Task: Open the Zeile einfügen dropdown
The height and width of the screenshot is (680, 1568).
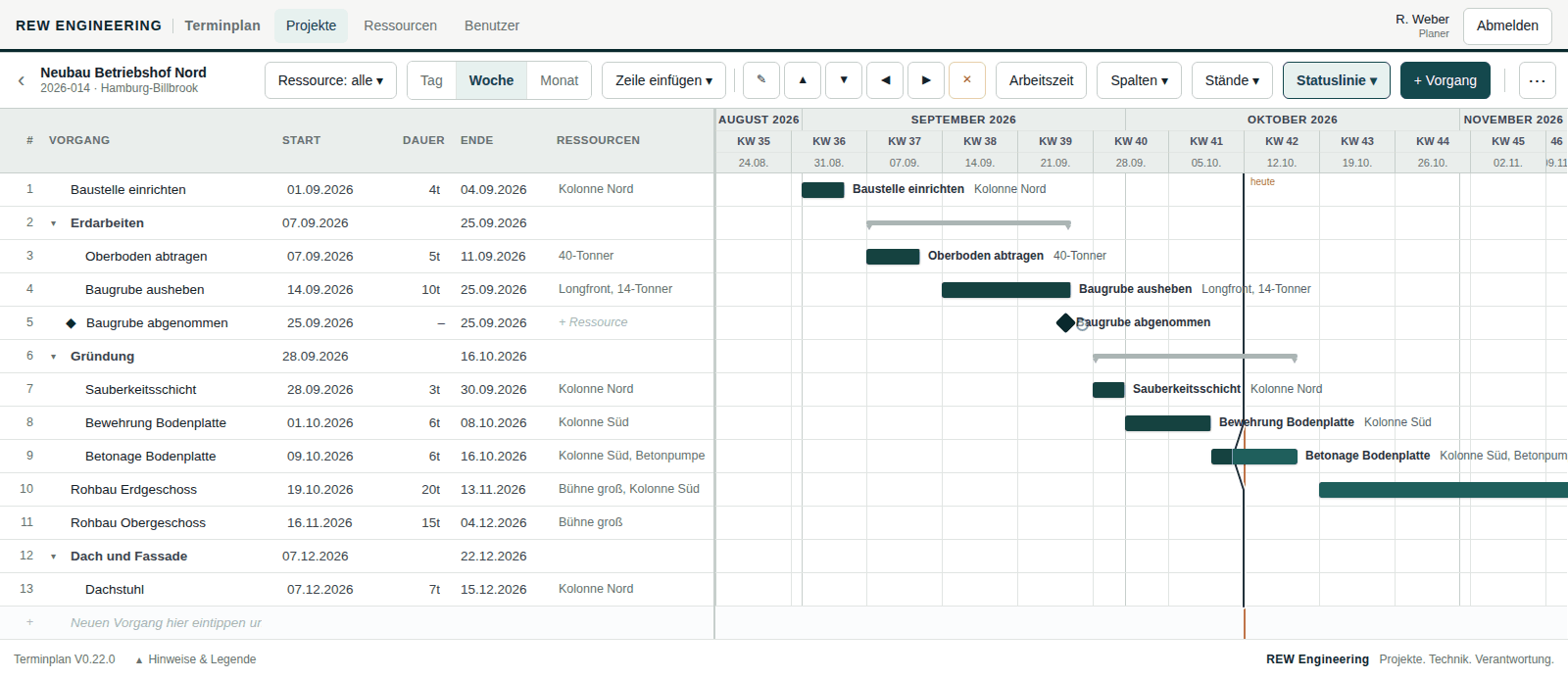Action: 663,80
